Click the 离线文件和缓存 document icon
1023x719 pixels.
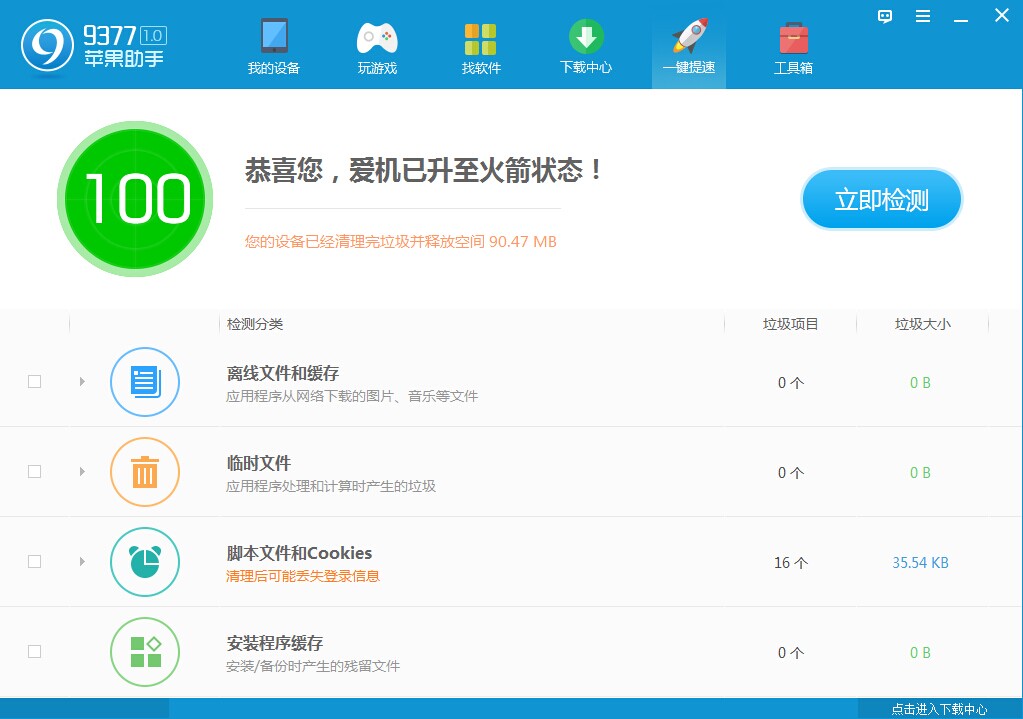click(x=144, y=382)
